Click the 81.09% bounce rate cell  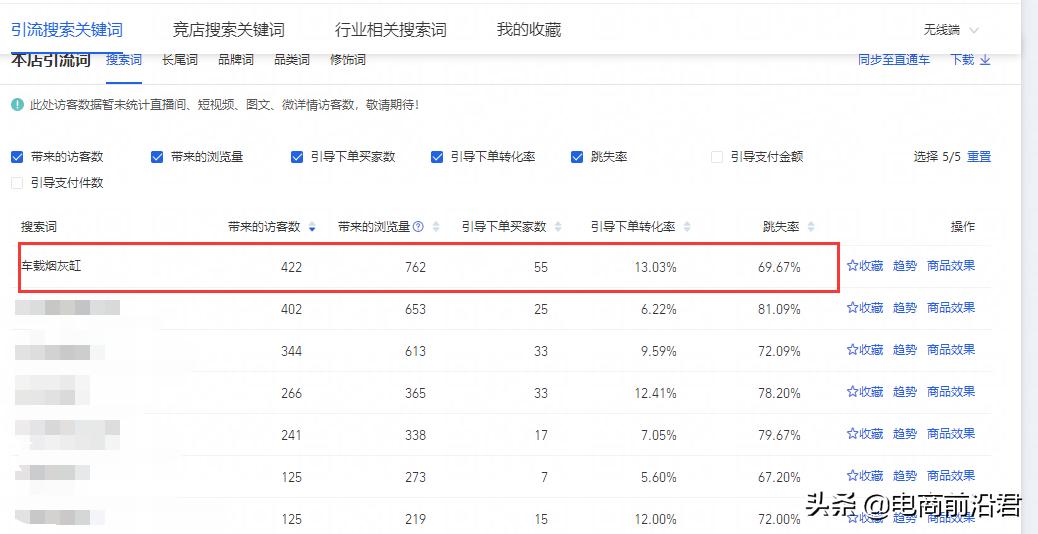779,309
